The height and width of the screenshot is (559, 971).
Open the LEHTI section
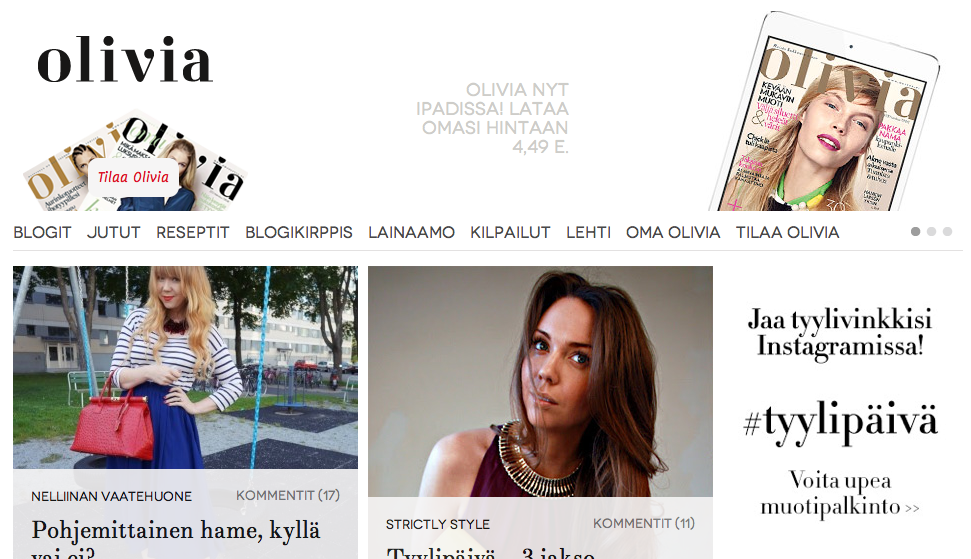(x=588, y=233)
